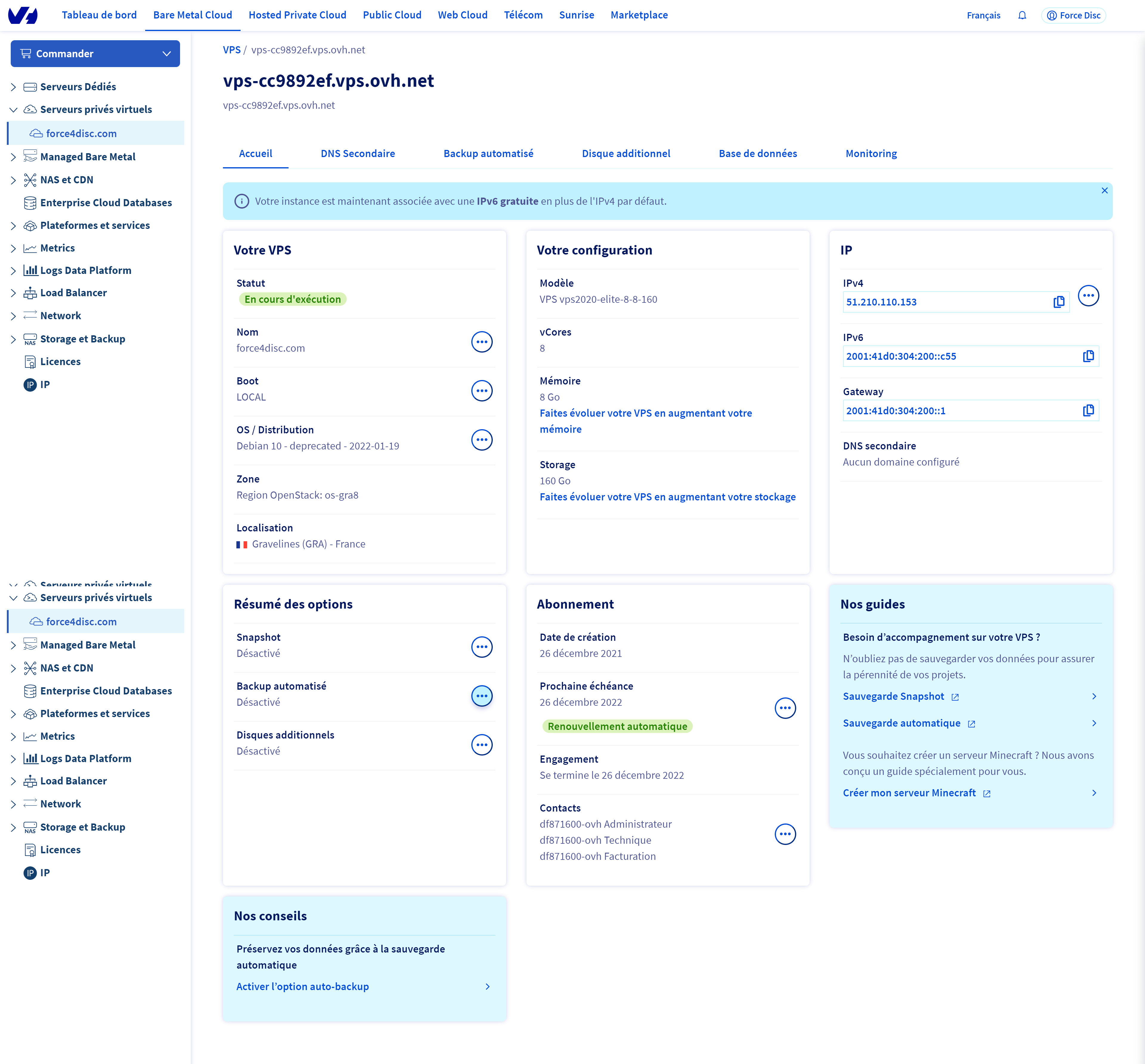Open OS / Distribution actions menu
Image resolution: width=1145 pixels, height=1064 pixels.
[x=481, y=439]
